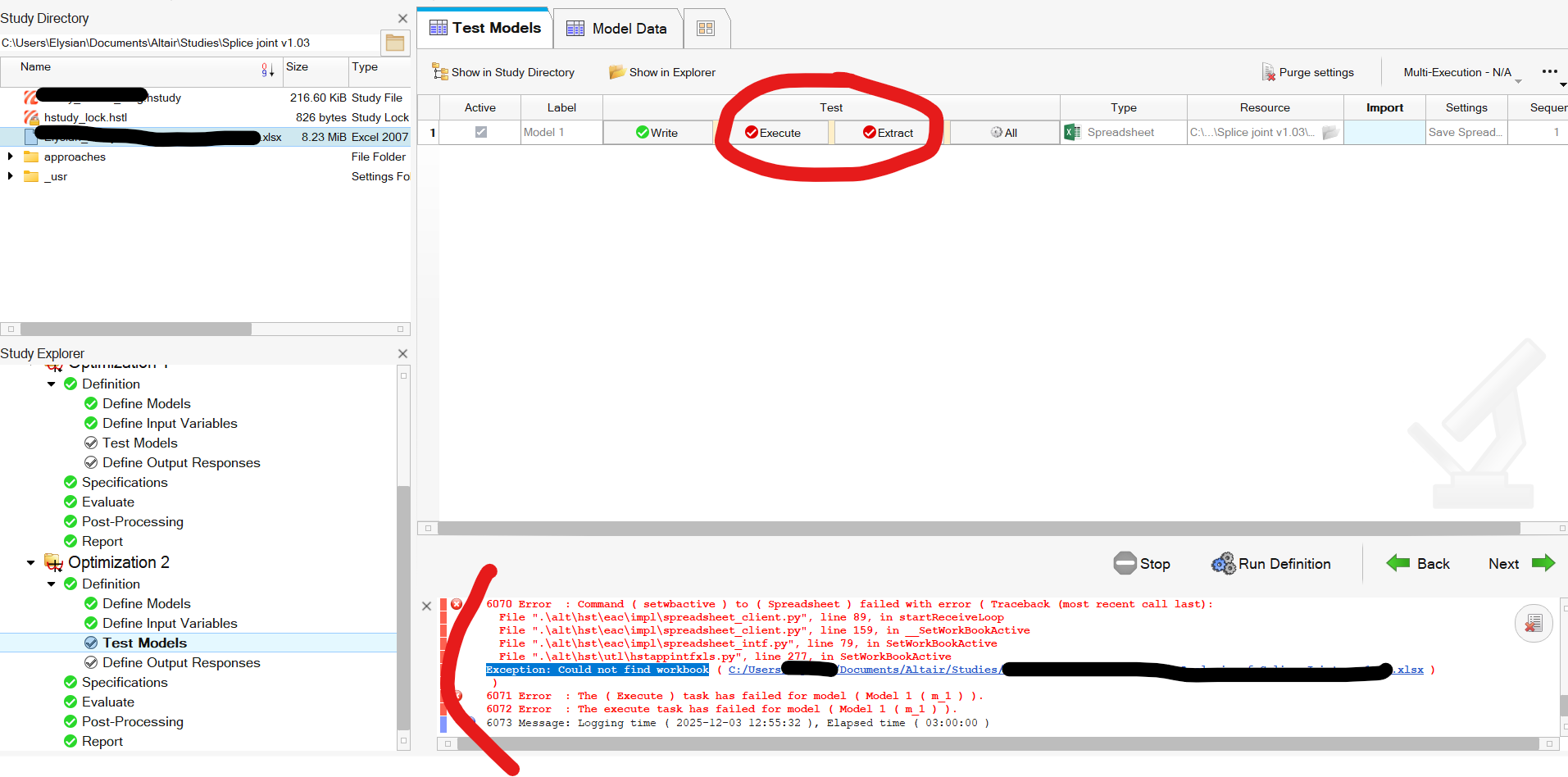The image size is (1568, 777).
Task: Switch to the Test Models tab
Action: point(484,28)
